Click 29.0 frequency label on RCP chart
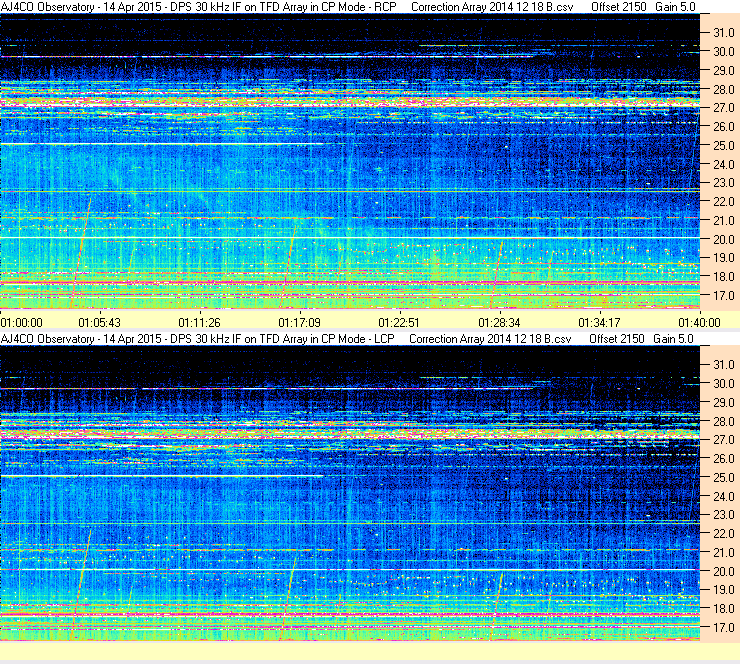The image size is (740, 664). point(723,70)
